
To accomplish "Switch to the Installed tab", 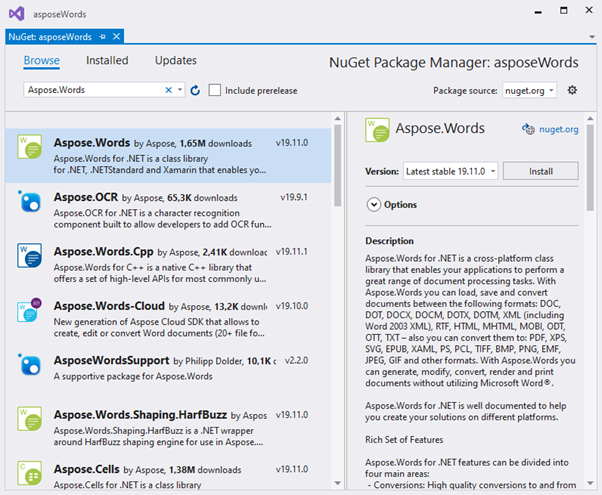I will 107,60.
